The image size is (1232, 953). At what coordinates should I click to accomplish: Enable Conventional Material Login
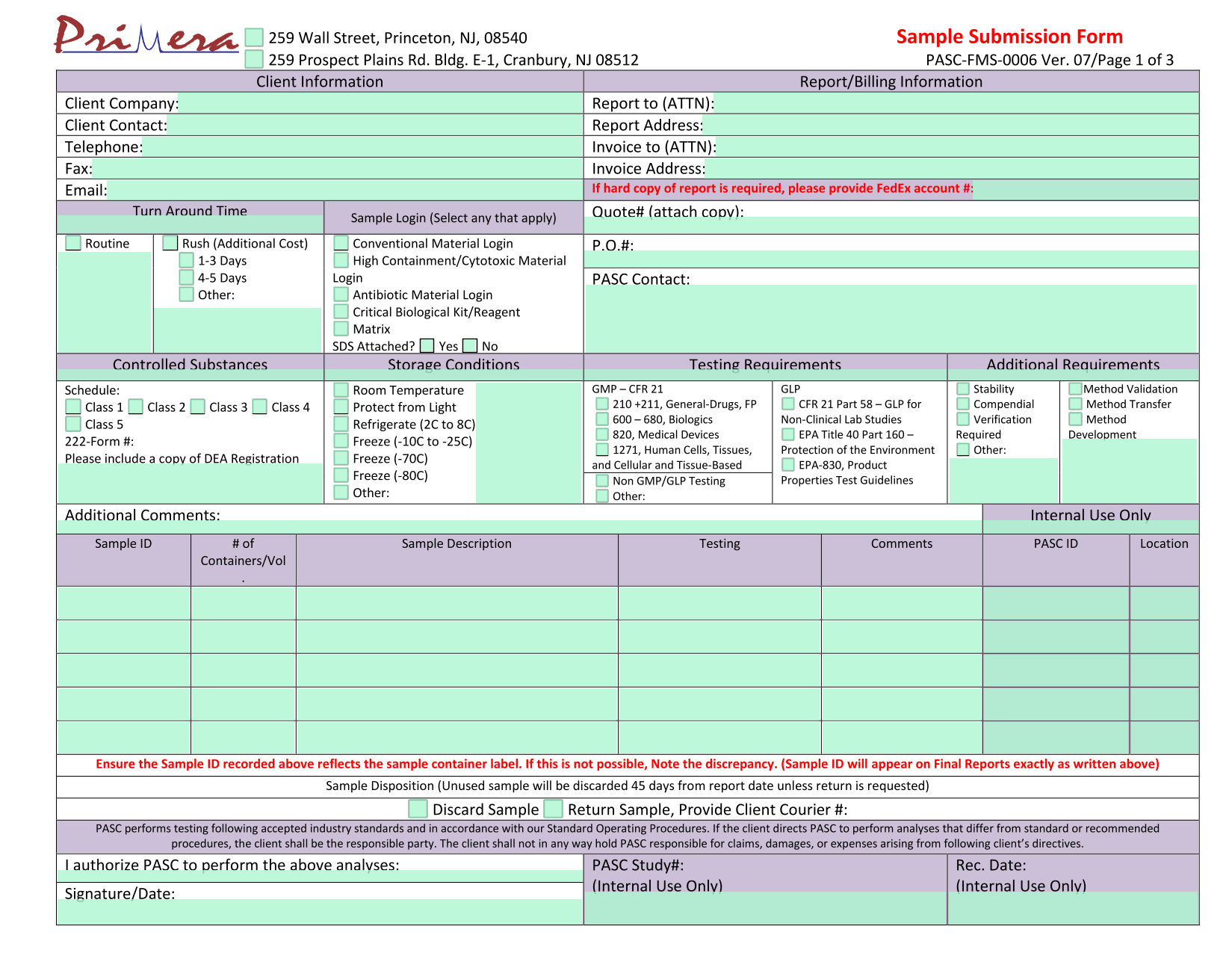click(340, 243)
